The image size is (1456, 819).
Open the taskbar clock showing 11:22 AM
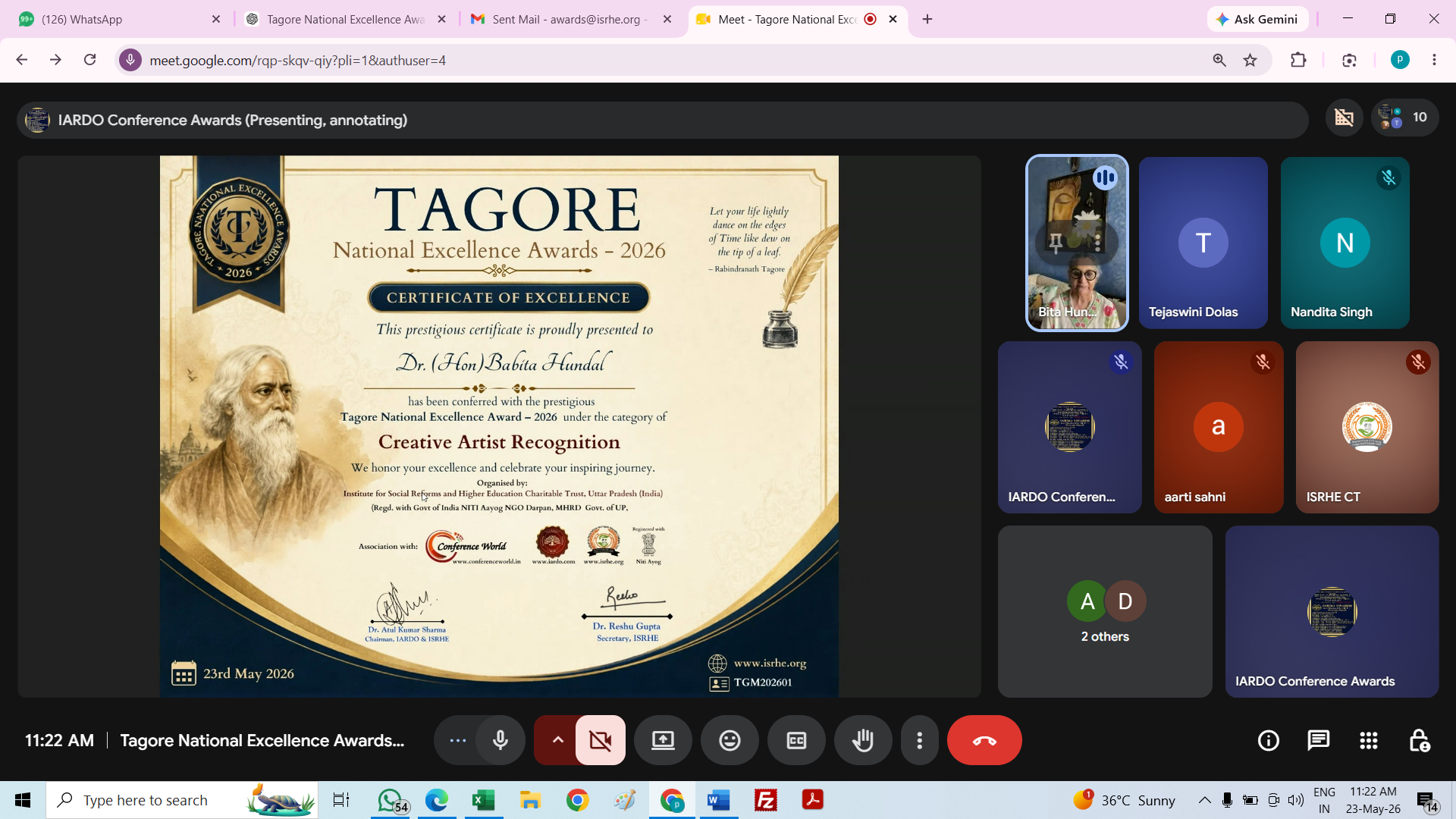(1373, 800)
